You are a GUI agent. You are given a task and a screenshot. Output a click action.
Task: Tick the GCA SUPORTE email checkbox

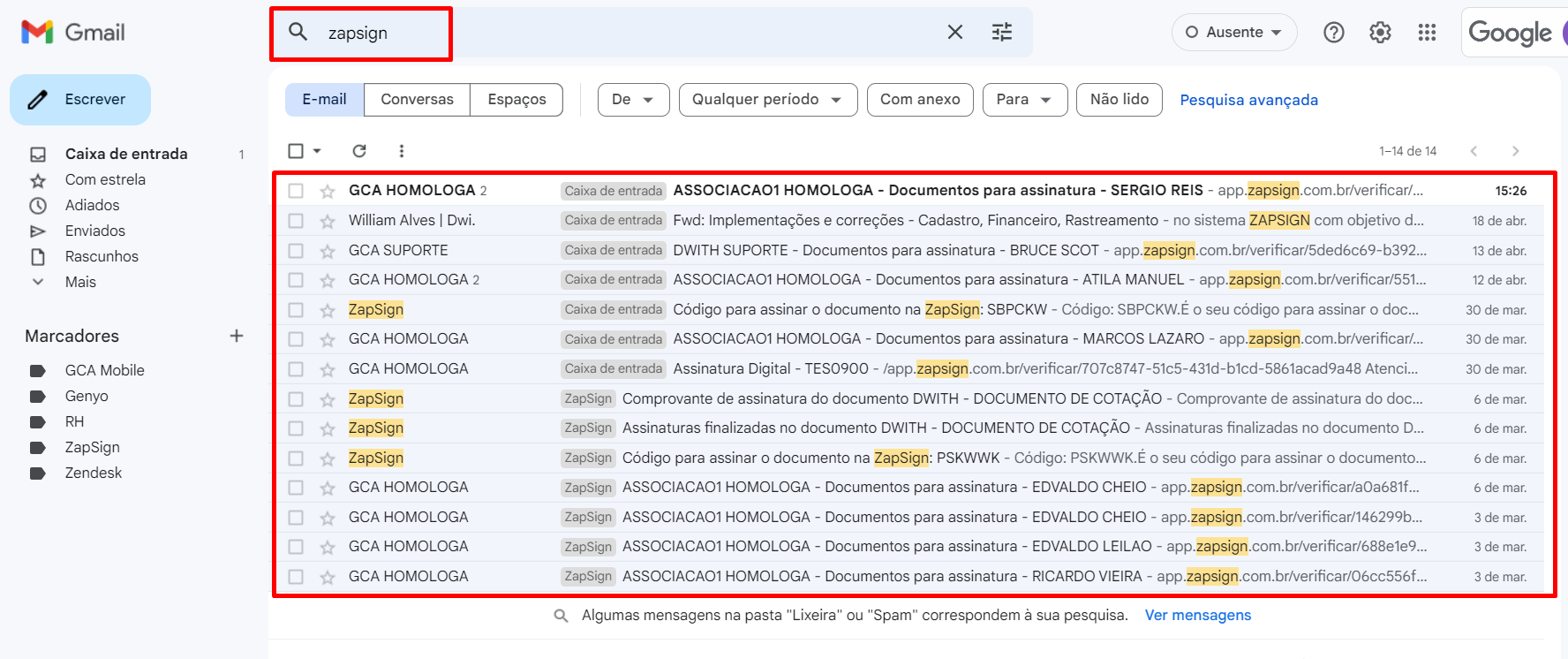tap(296, 251)
